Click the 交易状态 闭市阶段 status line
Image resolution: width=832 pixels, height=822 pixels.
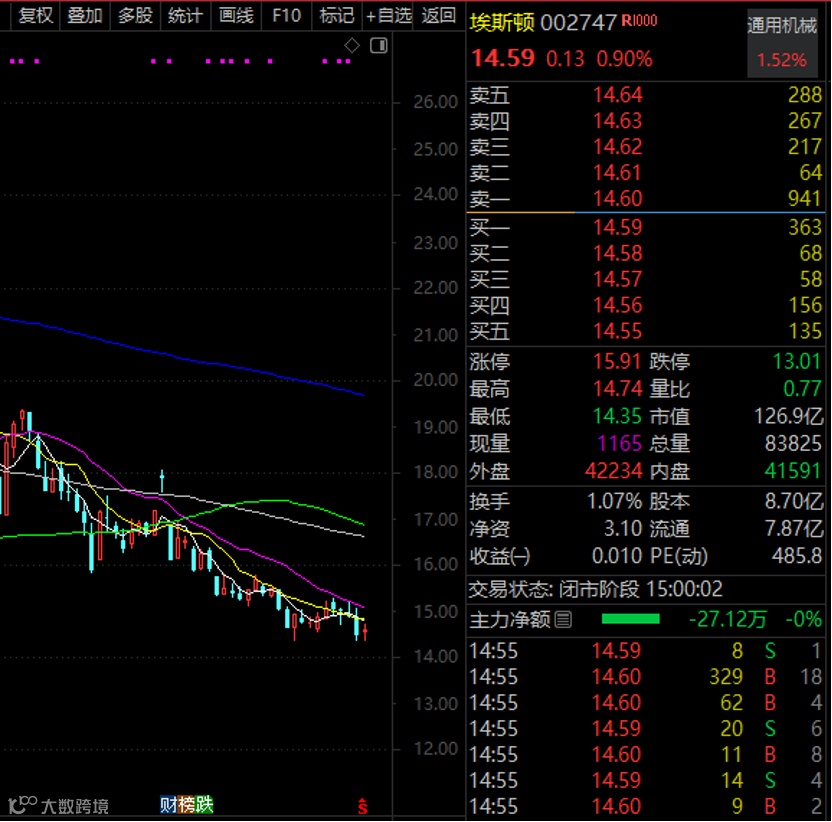pyautogui.click(x=595, y=590)
